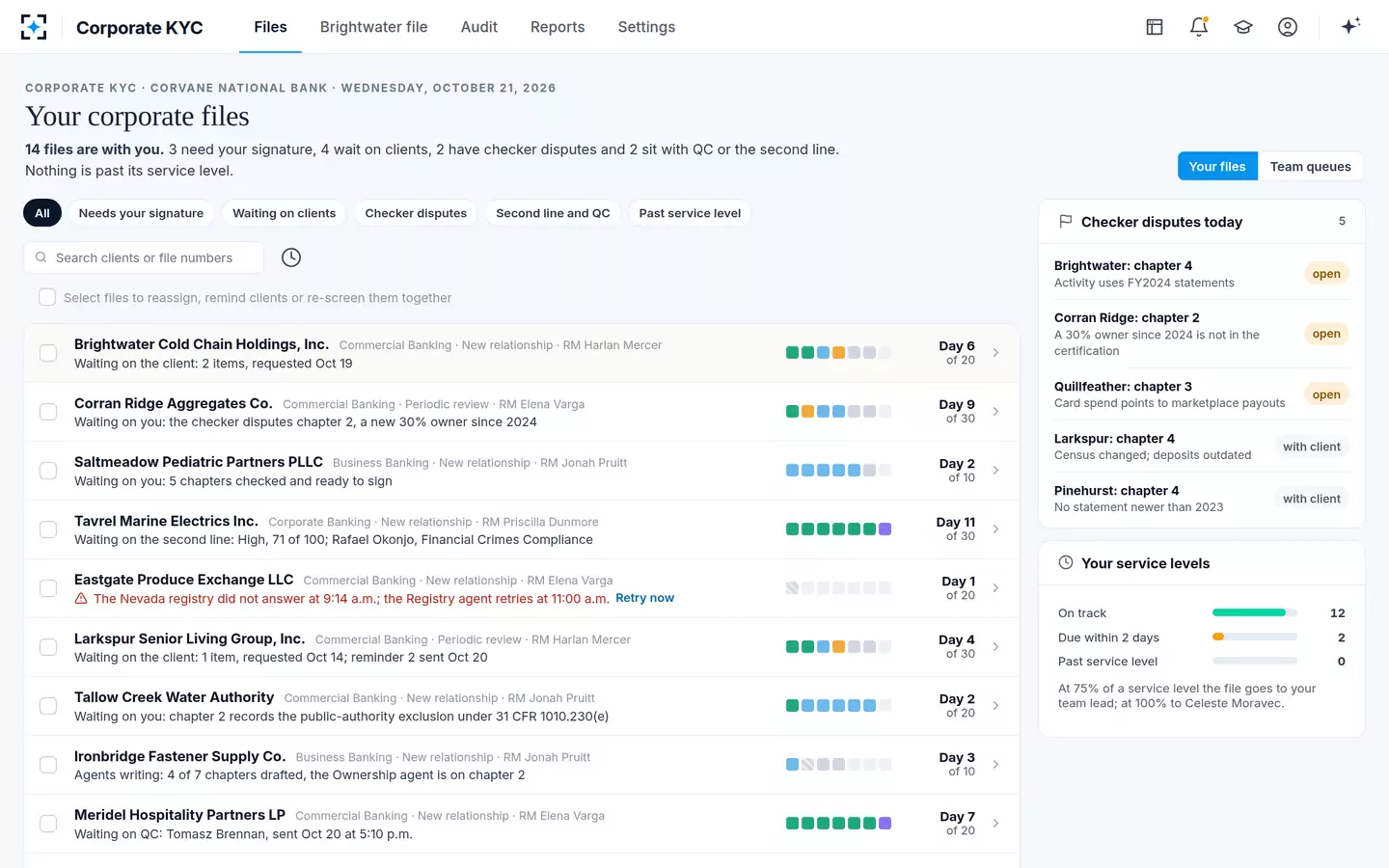Viewport: 1389px width, 868px height.
Task: Open the layout panel icon in header
Action: [1155, 27]
